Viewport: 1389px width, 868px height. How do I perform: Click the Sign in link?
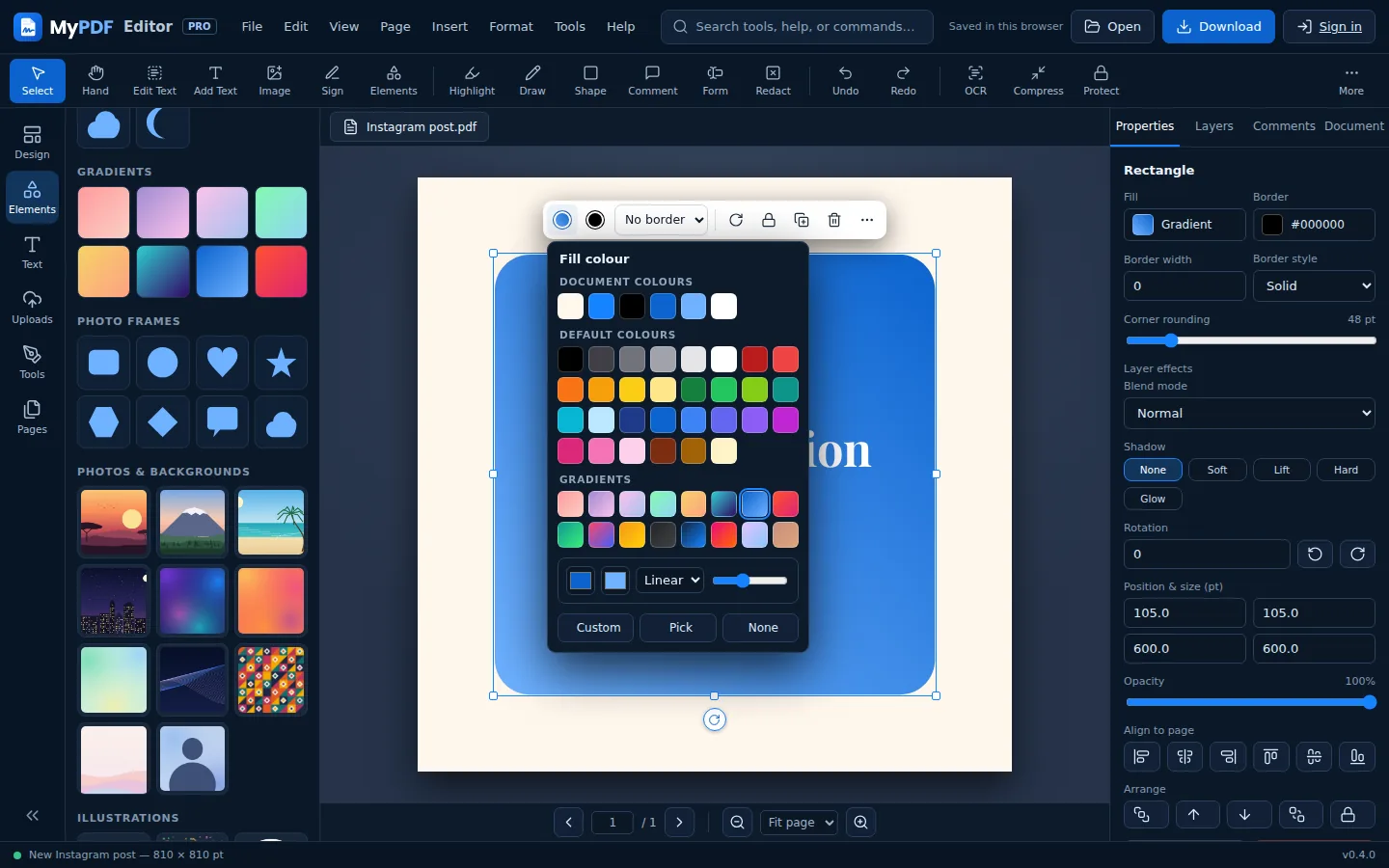pyautogui.click(x=1328, y=27)
